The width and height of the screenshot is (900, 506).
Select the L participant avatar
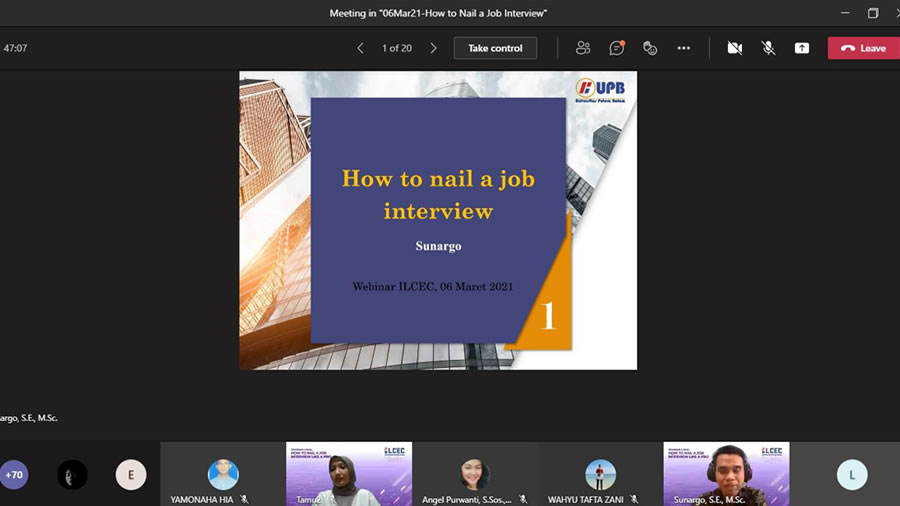click(x=852, y=475)
